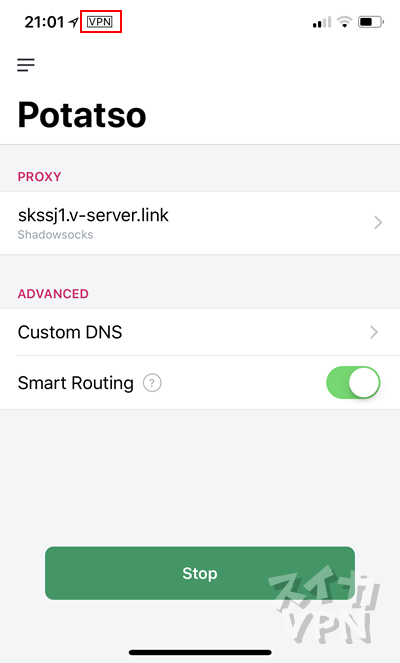Tap the VPN status indicator
This screenshot has height=663, width=400.
[x=100, y=22]
